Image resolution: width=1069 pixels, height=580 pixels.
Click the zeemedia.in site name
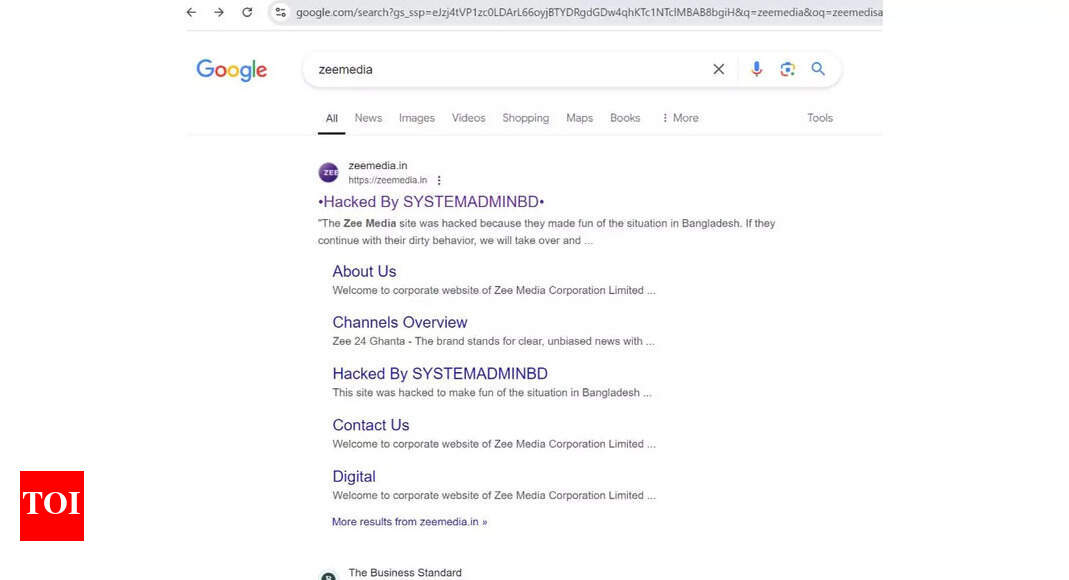click(378, 166)
